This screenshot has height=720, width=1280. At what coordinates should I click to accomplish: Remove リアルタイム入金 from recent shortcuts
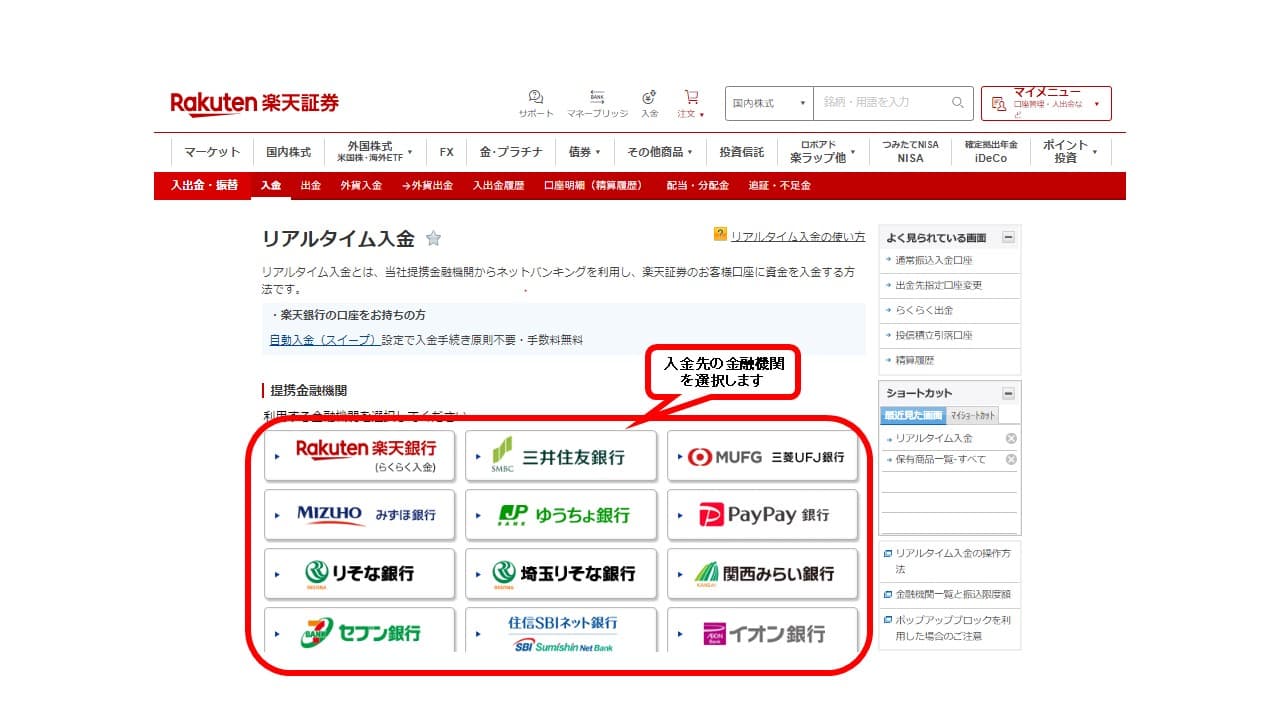(x=1011, y=438)
